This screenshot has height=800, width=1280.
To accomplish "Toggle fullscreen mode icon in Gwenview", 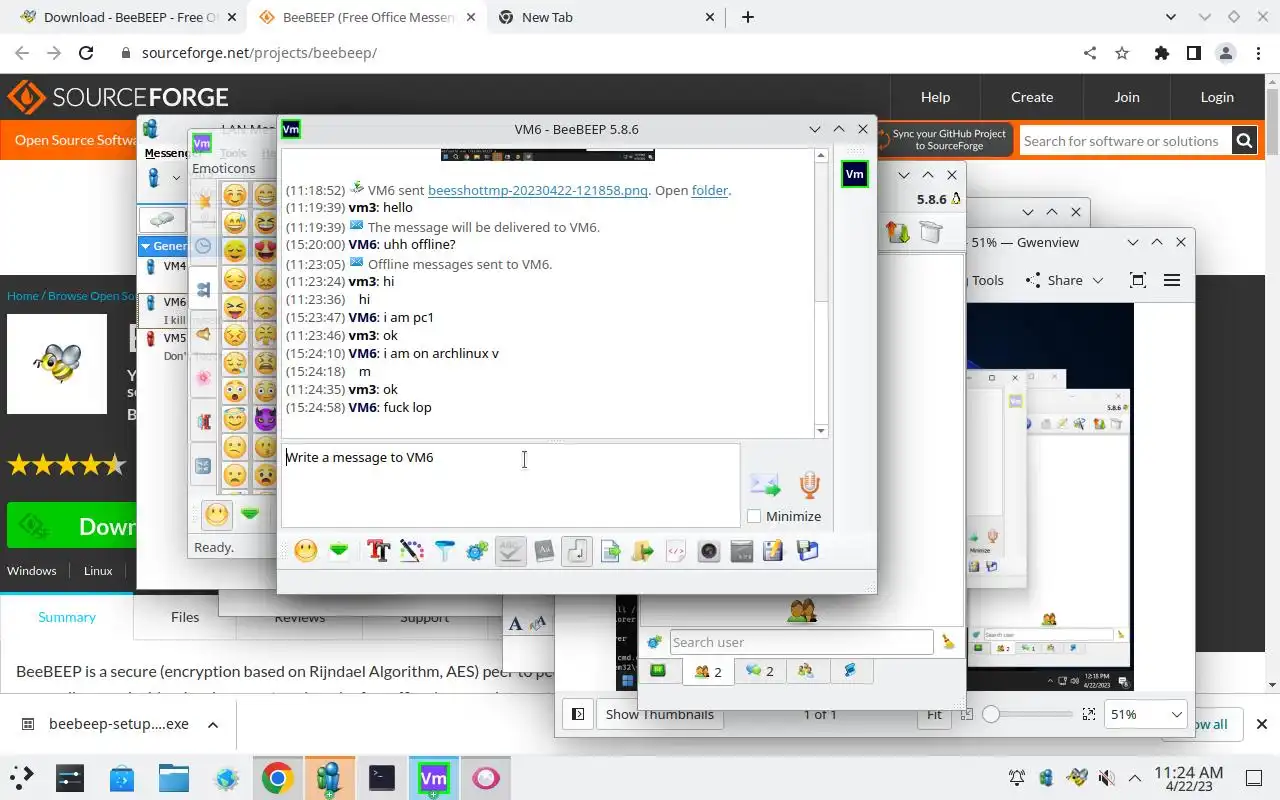I will coord(1137,280).
